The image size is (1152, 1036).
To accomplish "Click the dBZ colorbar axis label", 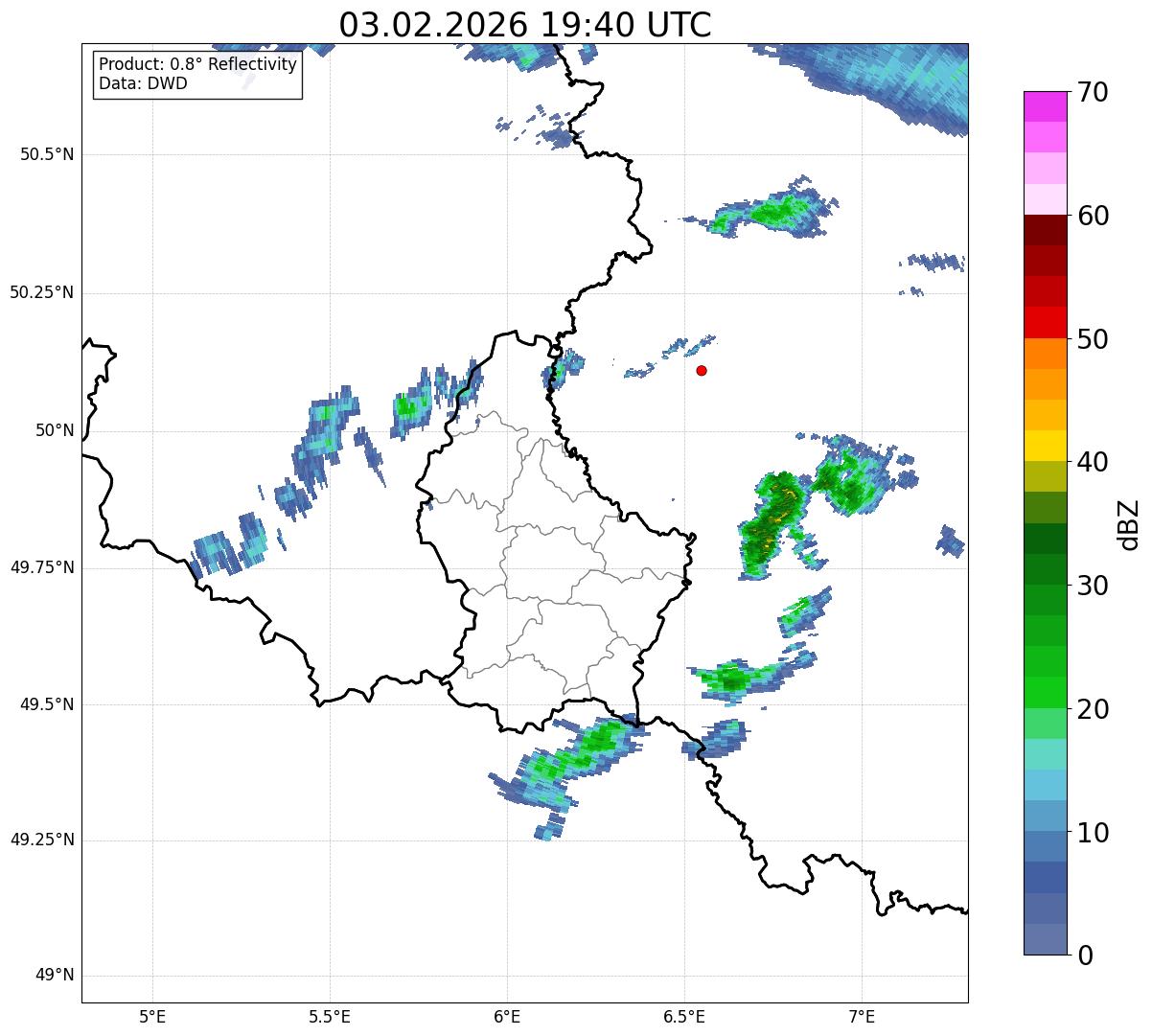I will pyautogui.click(x=1129, y=523).
